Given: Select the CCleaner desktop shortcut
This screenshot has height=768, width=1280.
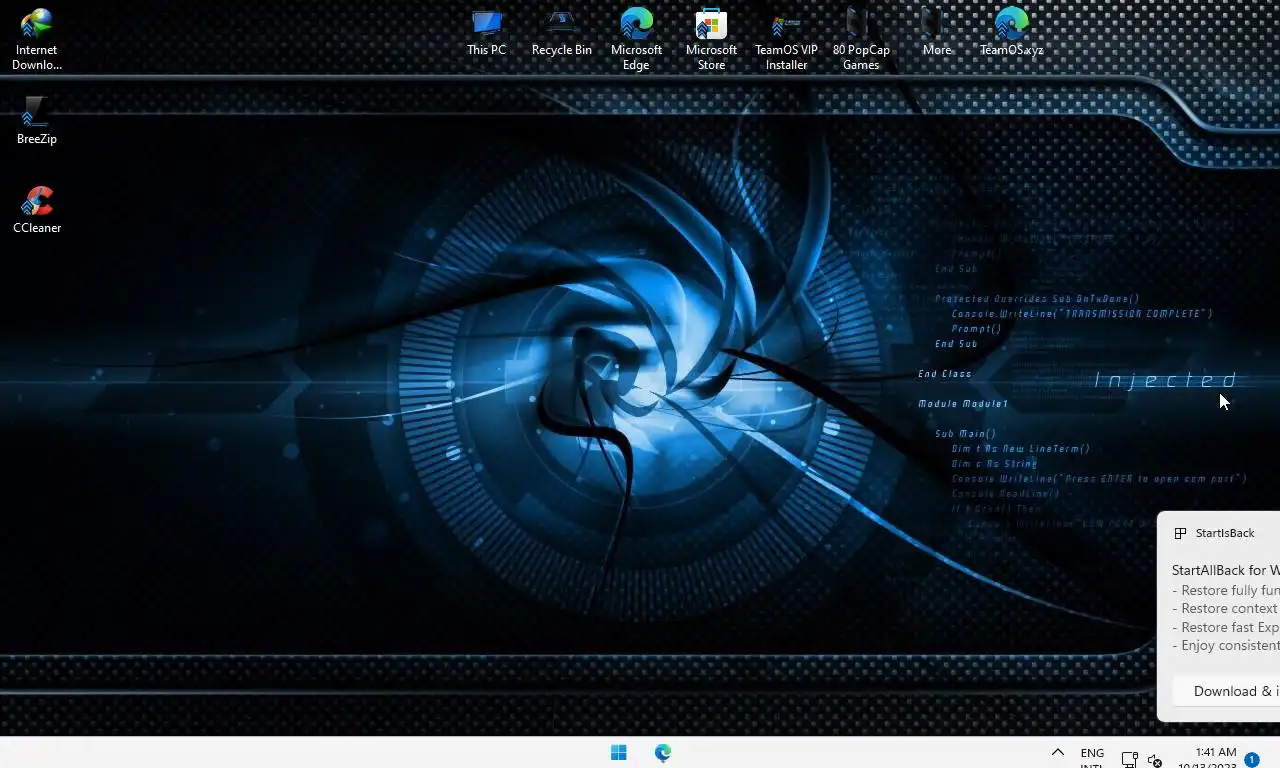Looking at the screenshot, I should (37, 209).
